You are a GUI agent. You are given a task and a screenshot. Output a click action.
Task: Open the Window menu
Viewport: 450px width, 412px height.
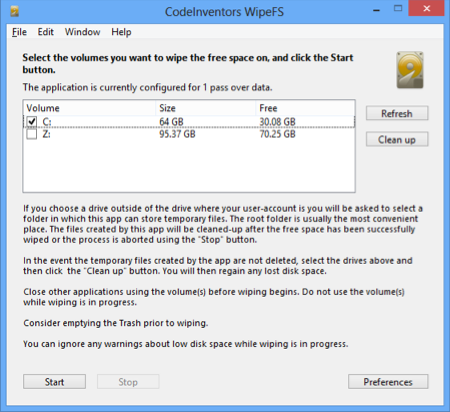[x=82, y=32]
